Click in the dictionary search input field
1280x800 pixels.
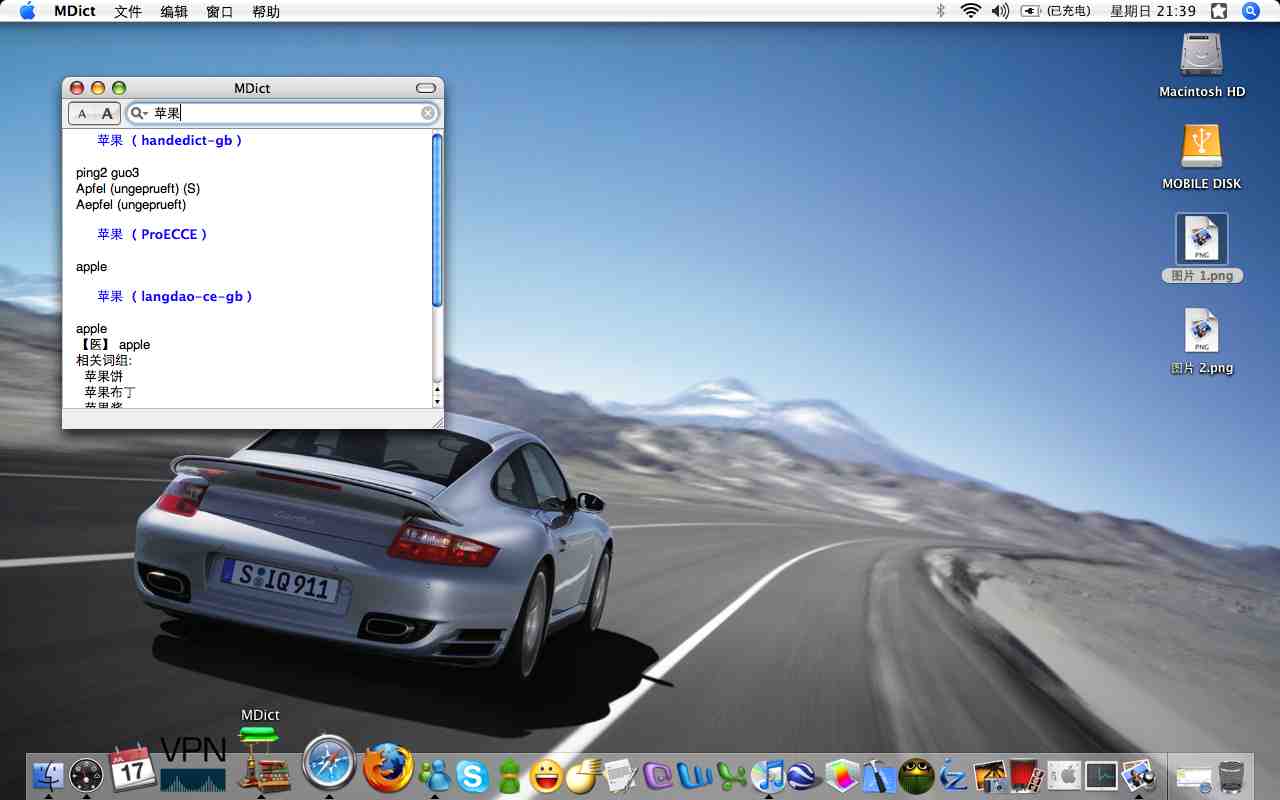(290, 114)
